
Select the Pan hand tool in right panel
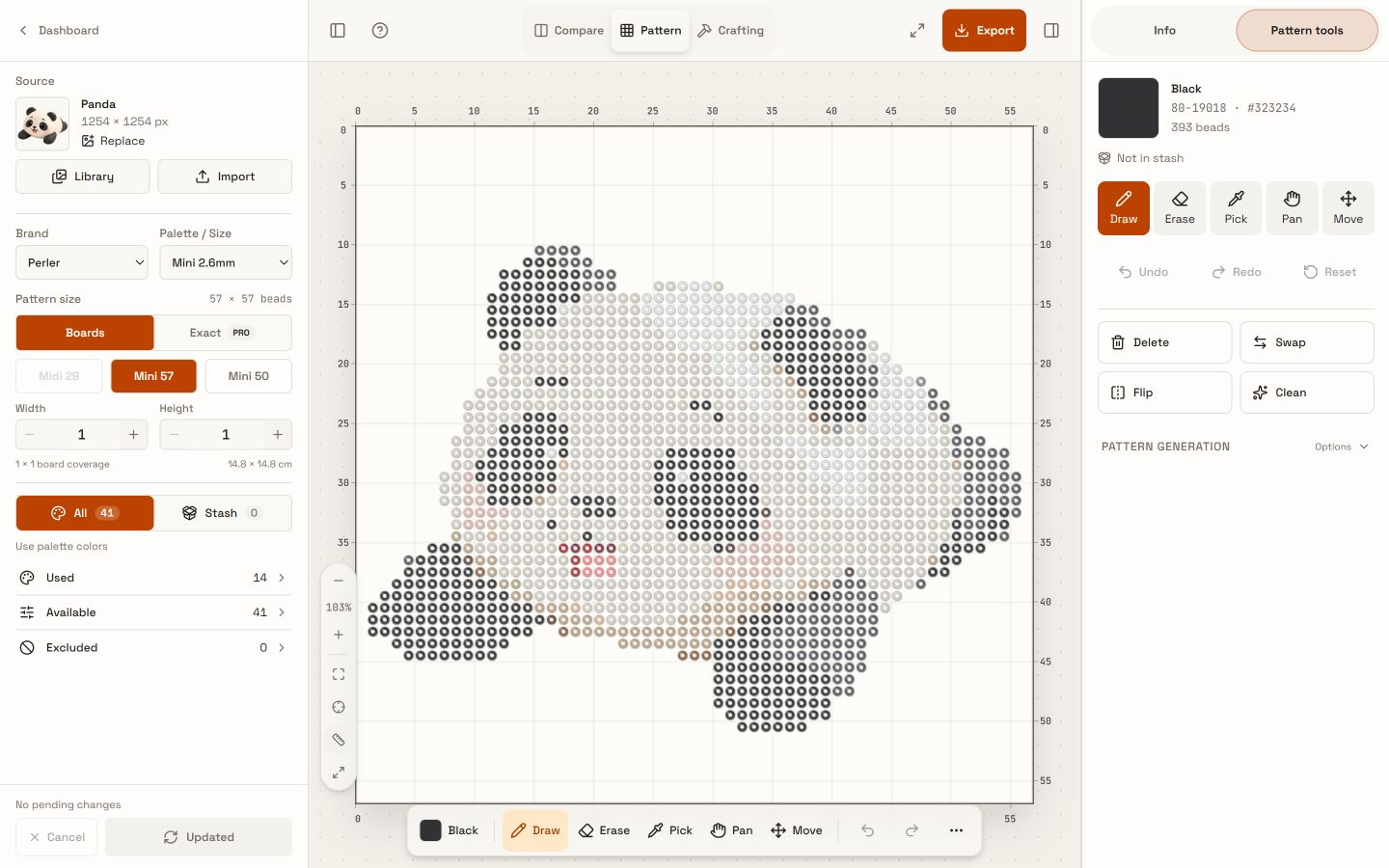(x=1292, y=208)
